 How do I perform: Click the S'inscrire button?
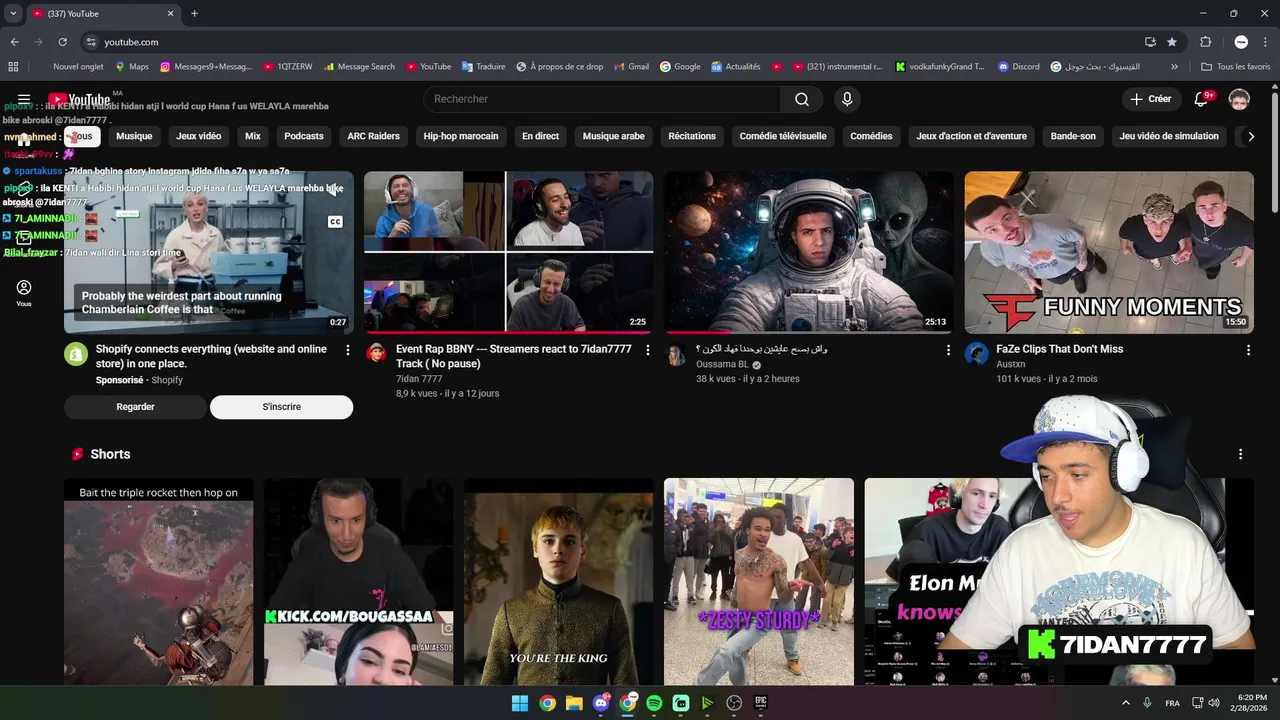coord(281,407)
